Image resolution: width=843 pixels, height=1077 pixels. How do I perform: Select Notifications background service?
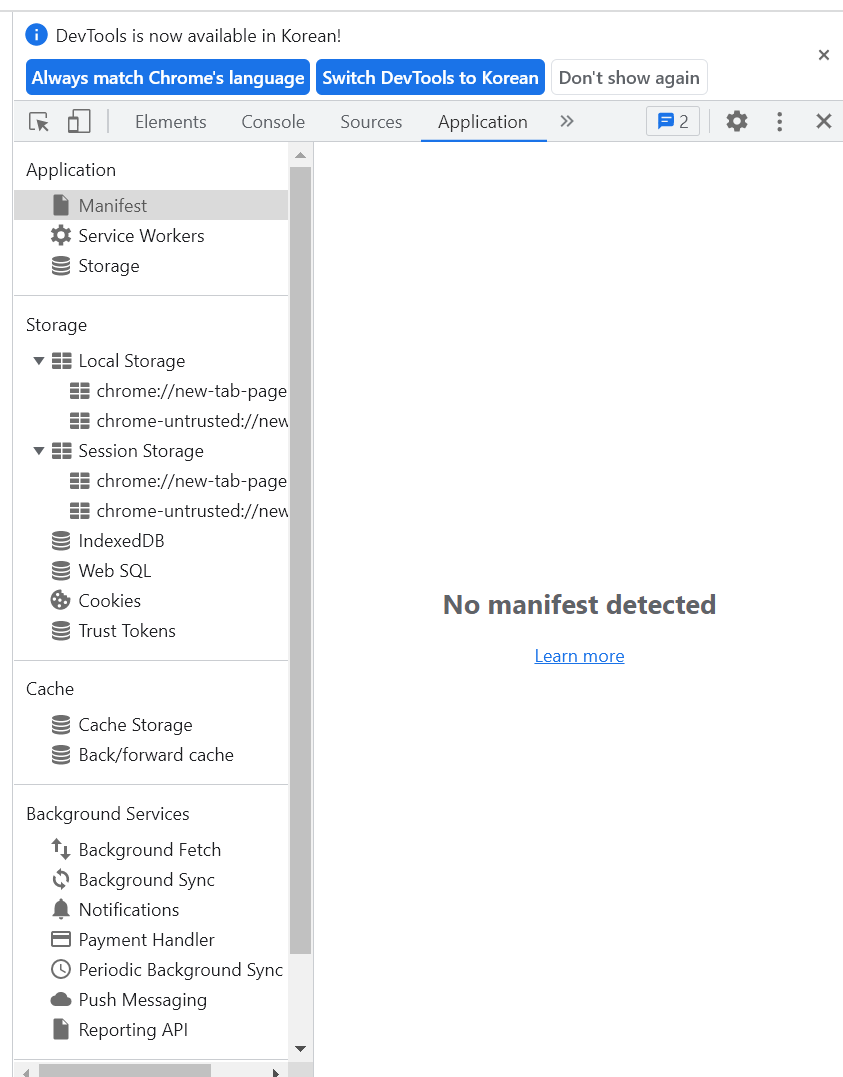pyautogui.click(x=151, y=909)
